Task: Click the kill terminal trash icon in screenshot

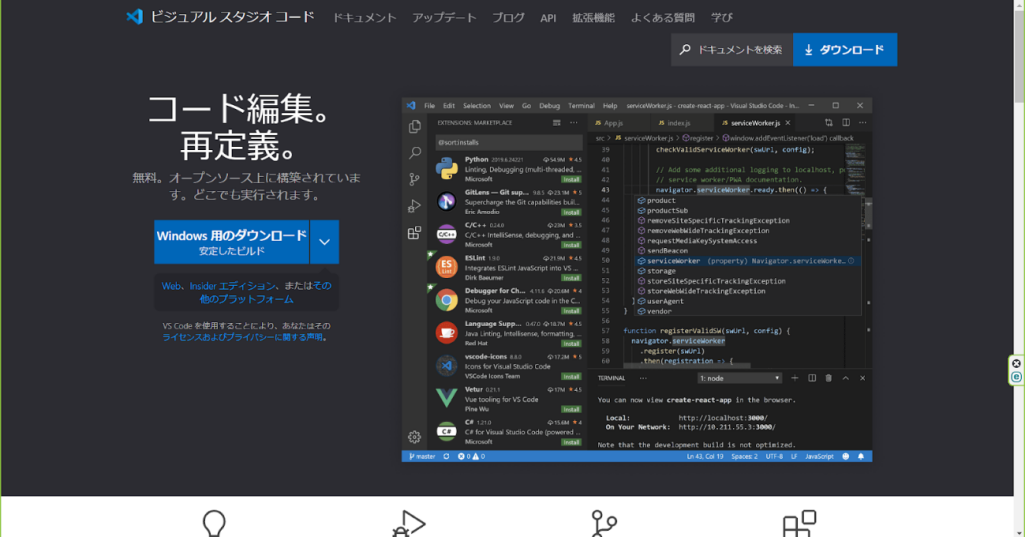Action: [828, 378]
